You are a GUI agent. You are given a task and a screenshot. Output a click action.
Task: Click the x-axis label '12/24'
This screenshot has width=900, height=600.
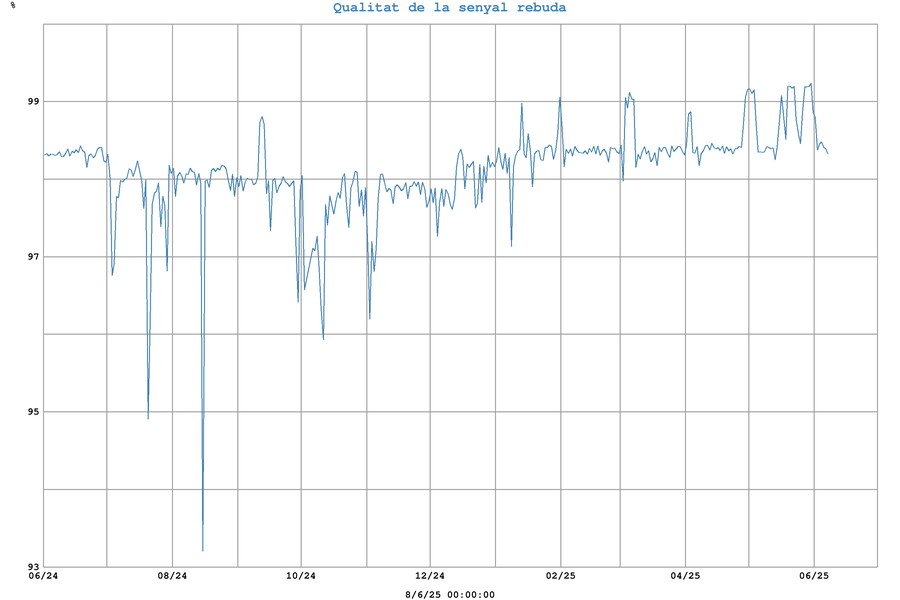pos(430,576)
